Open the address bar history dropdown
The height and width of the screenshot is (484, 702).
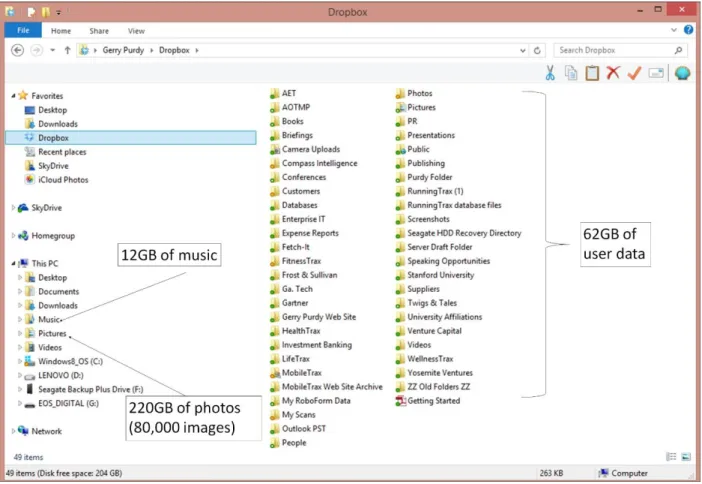(522, 51)
